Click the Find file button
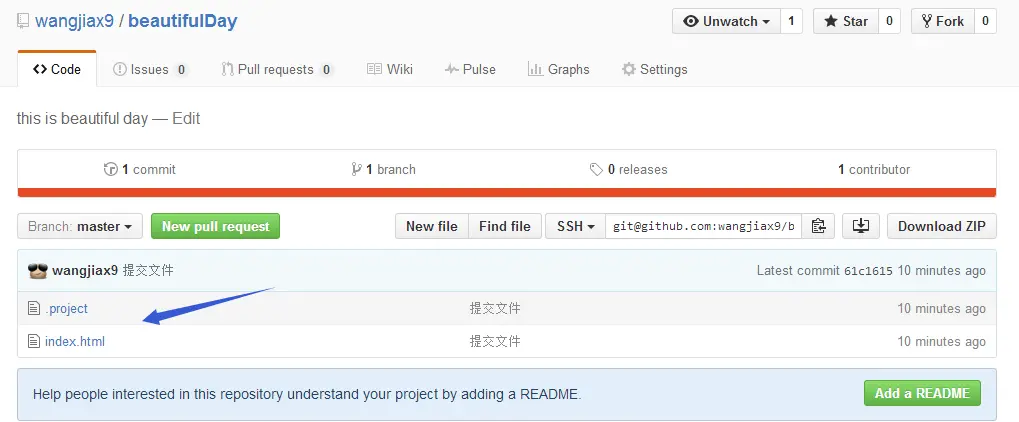1019x422 pixels. pyautogui.click(x=505, y=226)
